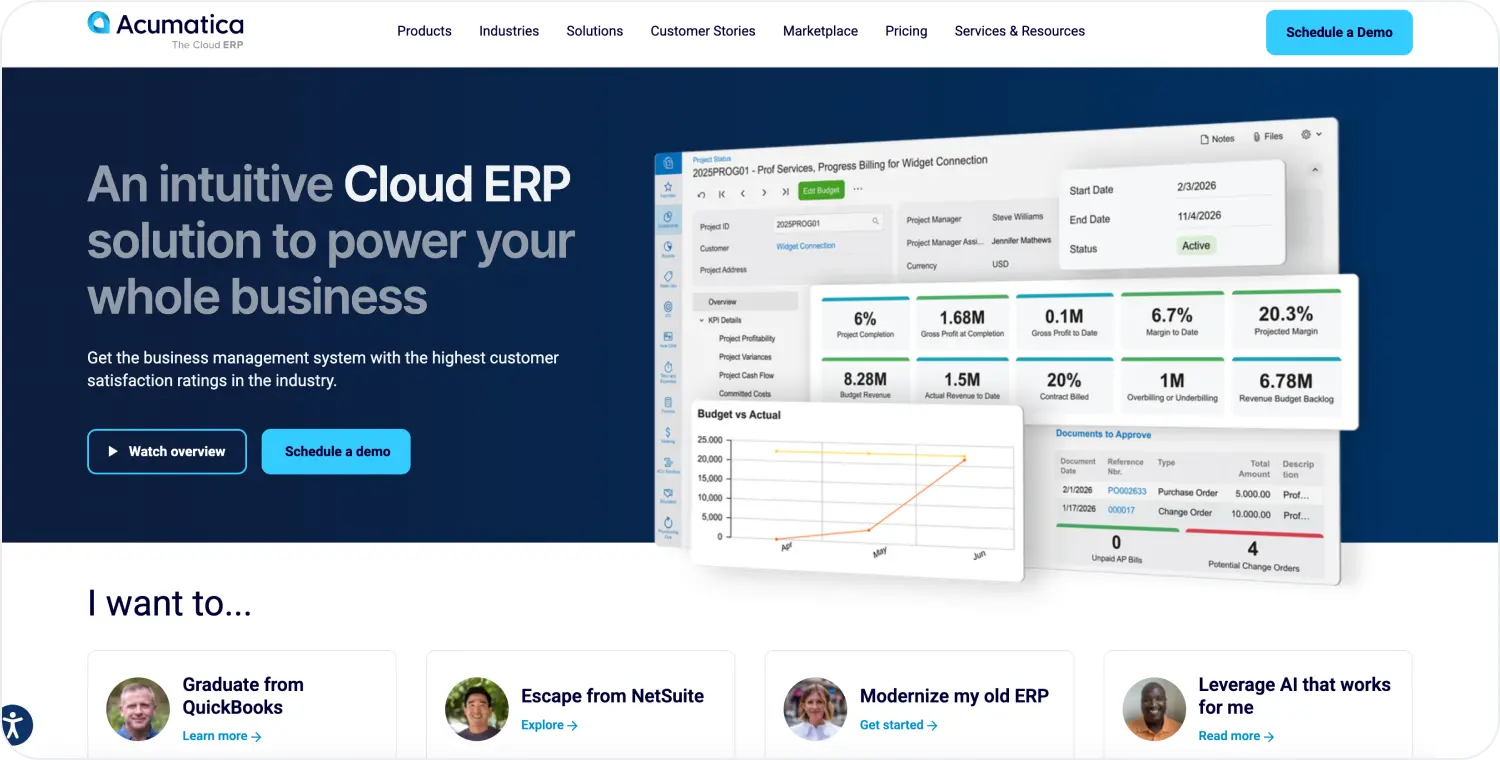Click the Start Date value 2/3/2026

click(x=1197, y=187)
